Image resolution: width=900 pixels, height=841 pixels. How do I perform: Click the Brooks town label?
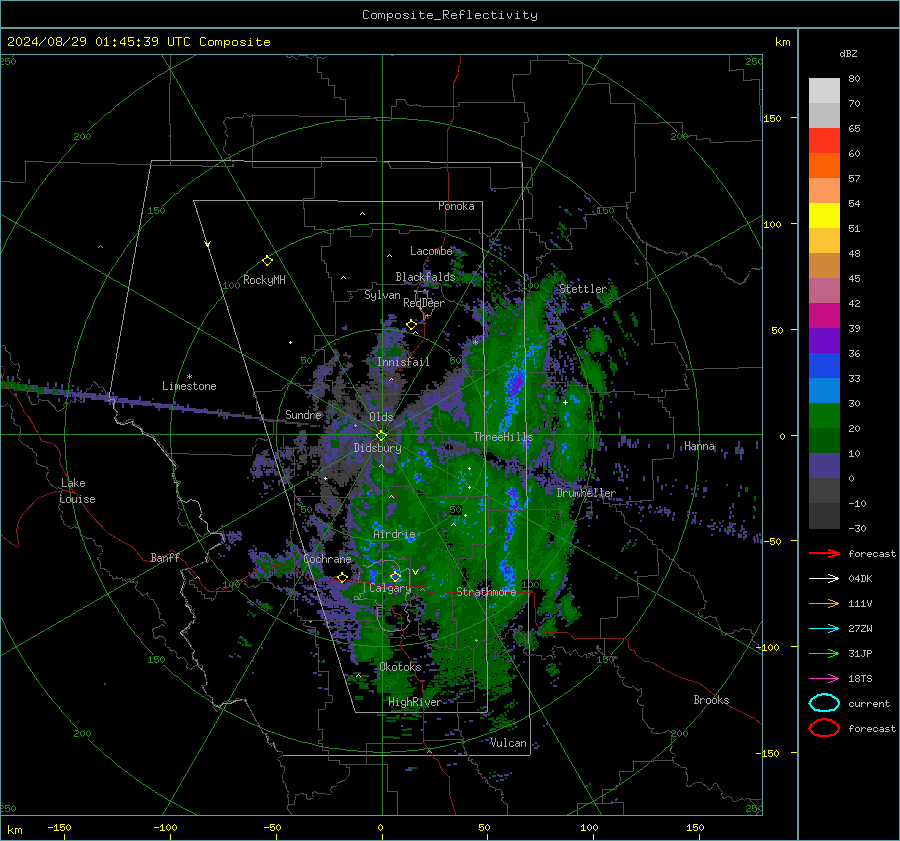[x=711, y=700]
